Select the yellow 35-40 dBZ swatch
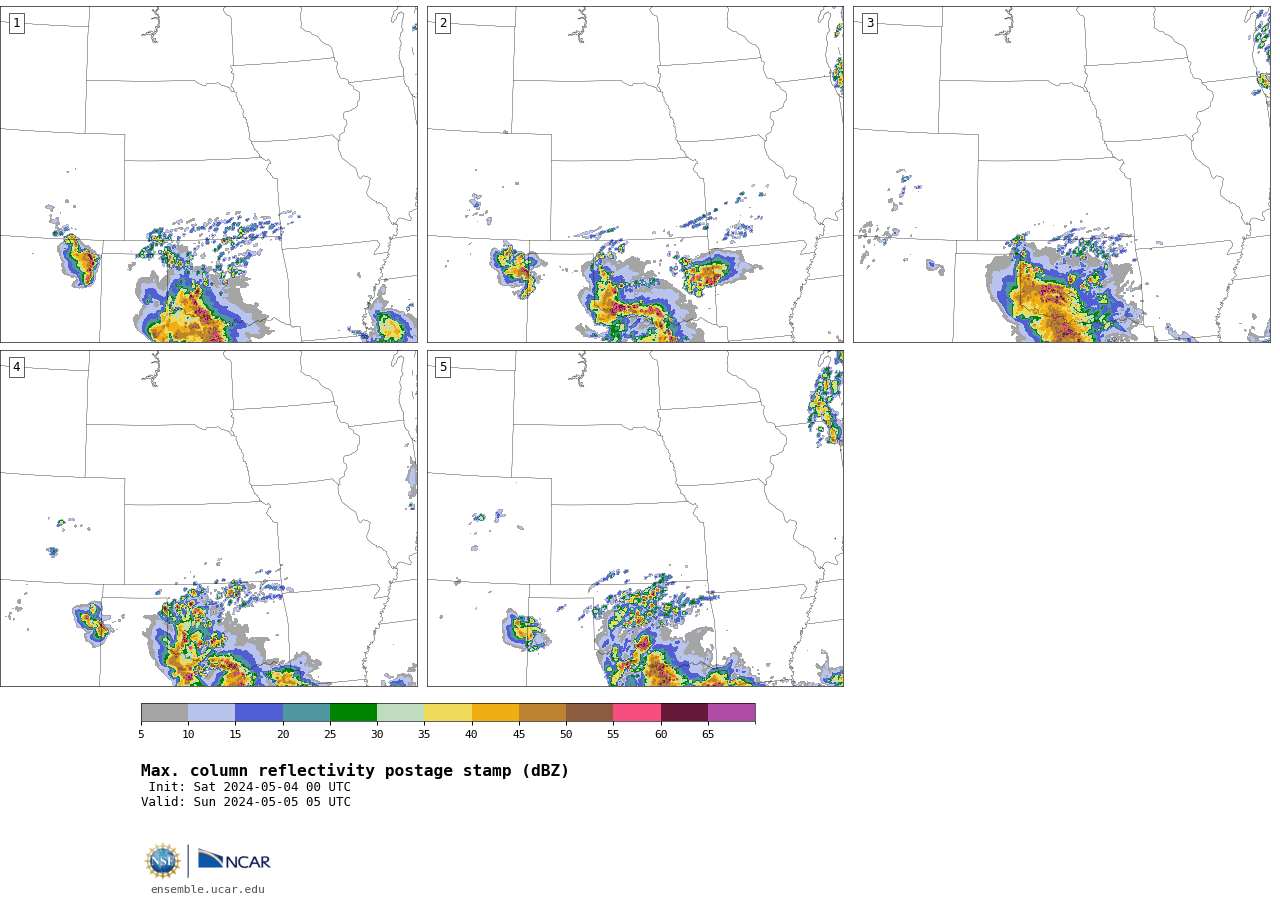1280x901 pixels. [x=448, y=713]
